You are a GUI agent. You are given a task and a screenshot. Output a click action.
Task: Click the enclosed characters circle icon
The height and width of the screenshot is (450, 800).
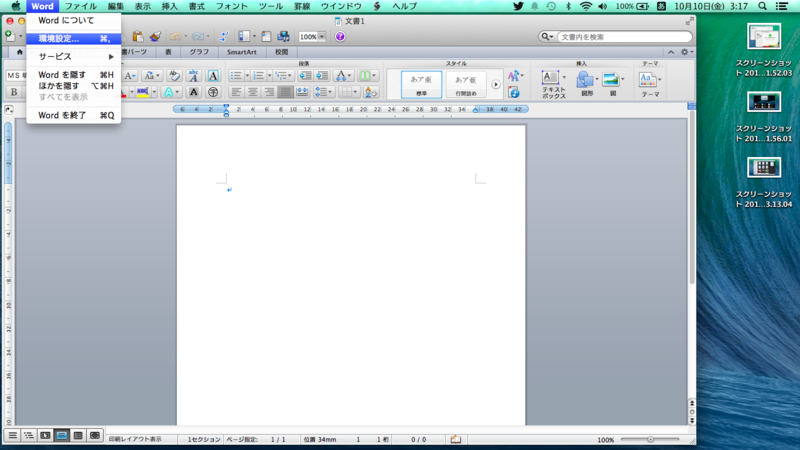click(213, 92)
